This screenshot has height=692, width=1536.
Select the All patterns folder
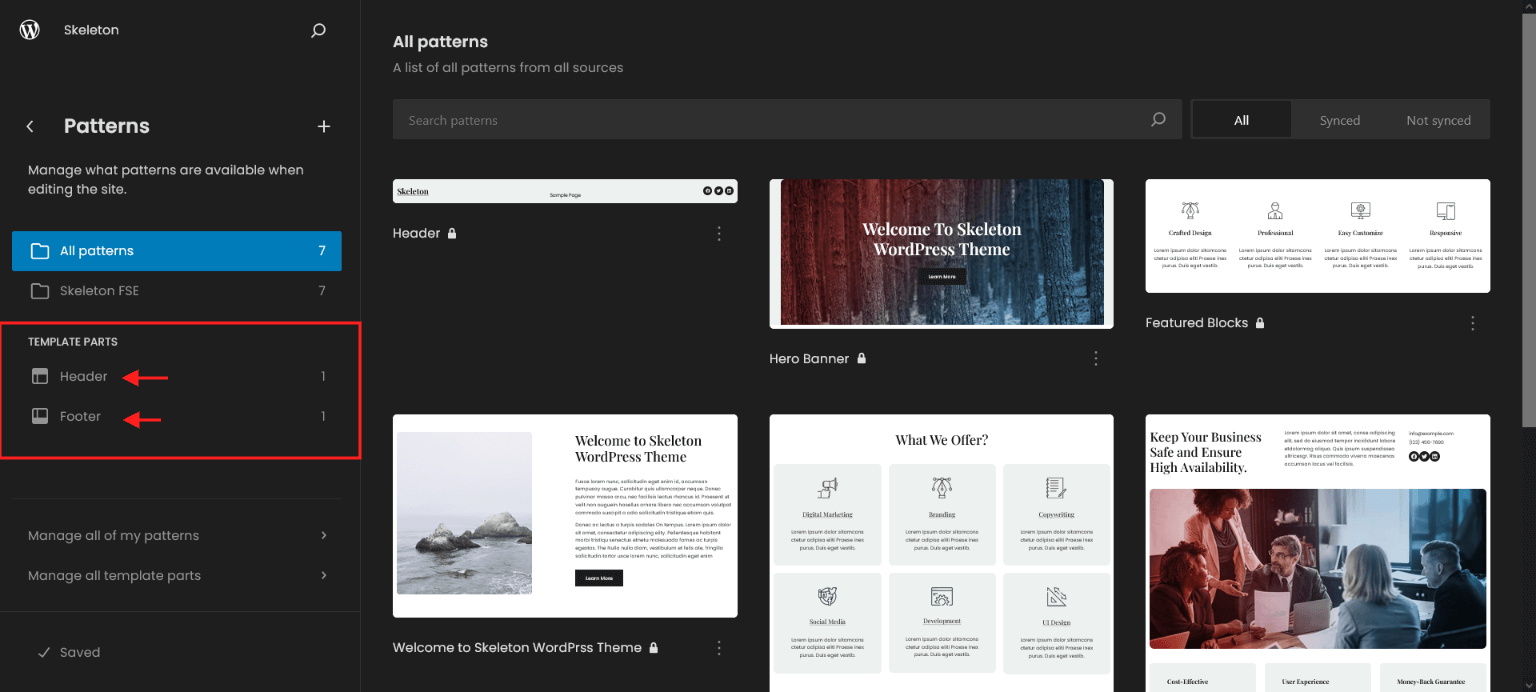(177, 251)
